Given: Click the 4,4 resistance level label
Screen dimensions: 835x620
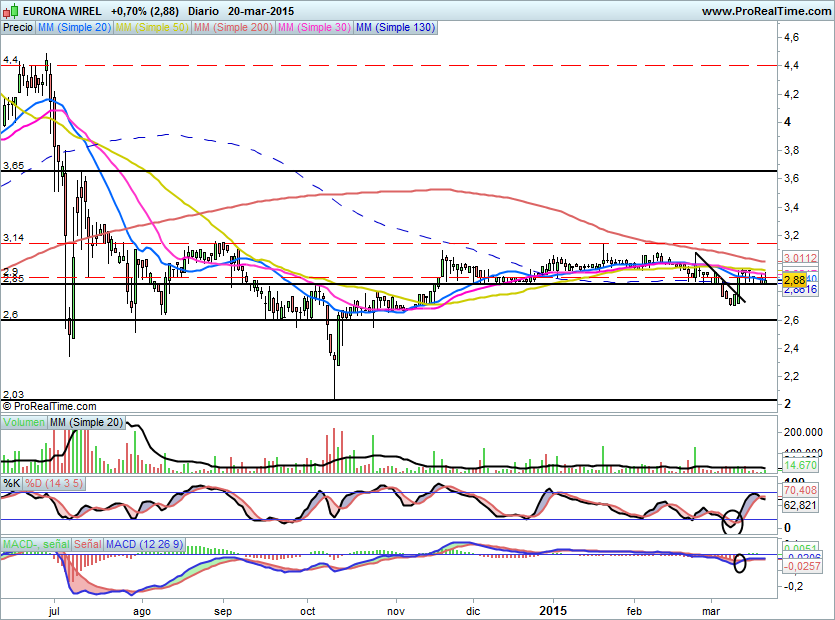Looking at the screenshot, I should click(x=10, y=60).
